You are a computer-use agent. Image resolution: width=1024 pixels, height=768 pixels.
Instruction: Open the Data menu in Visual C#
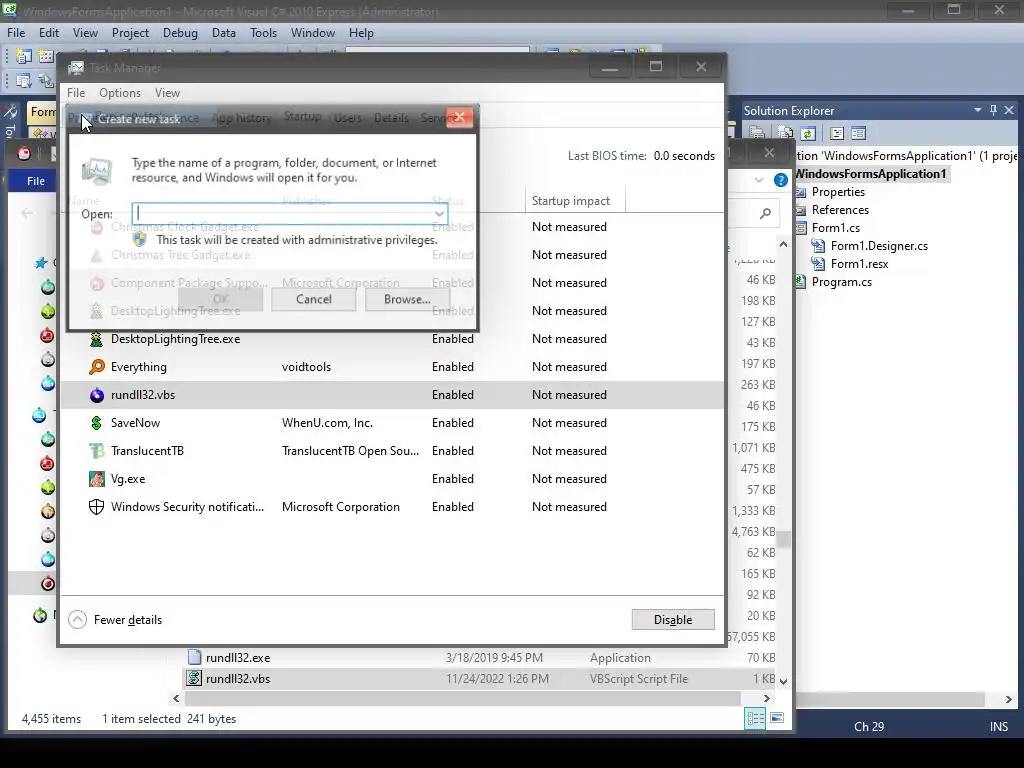pos(223,33)
